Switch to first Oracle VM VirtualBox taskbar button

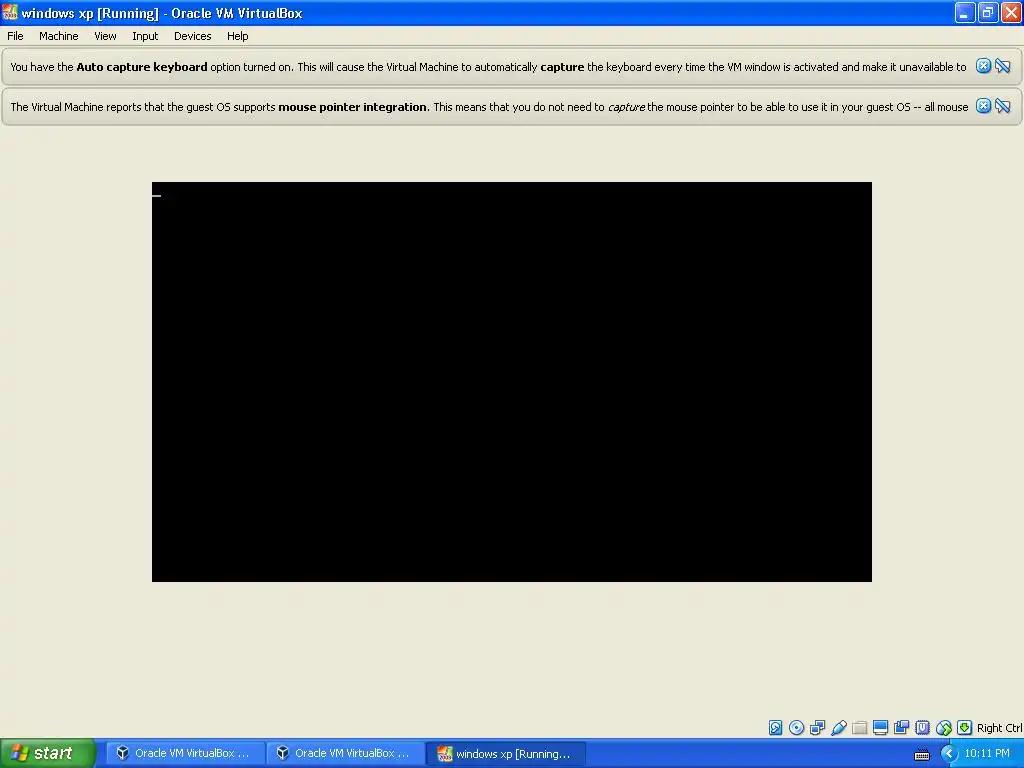point(184,753)
